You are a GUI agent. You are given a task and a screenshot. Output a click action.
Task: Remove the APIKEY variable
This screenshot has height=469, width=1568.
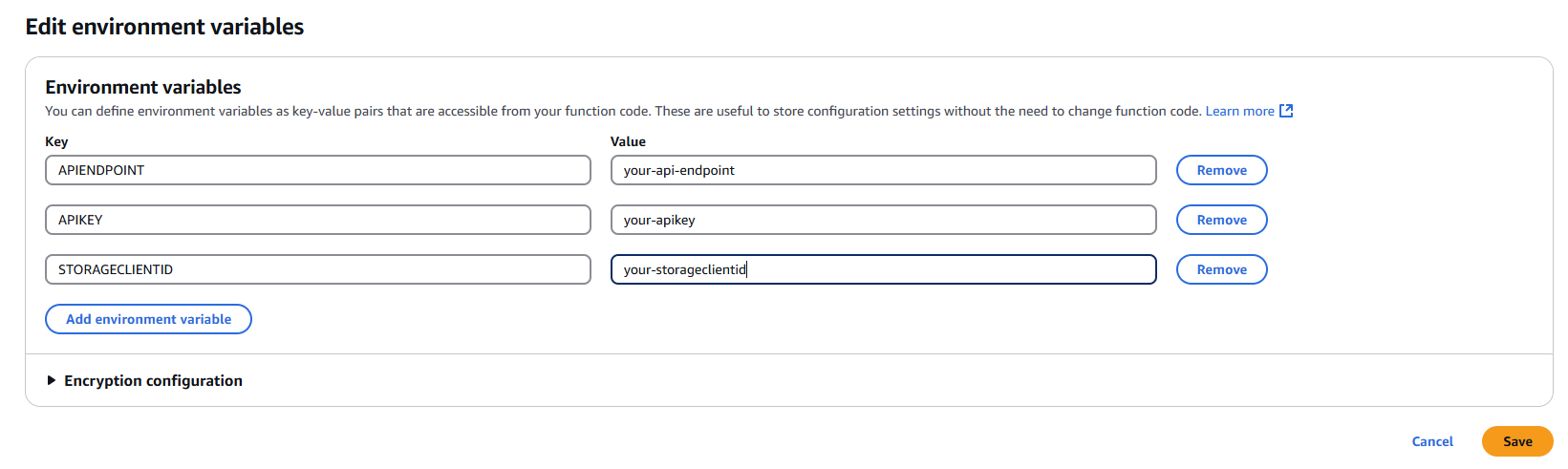coord(1221,220)
